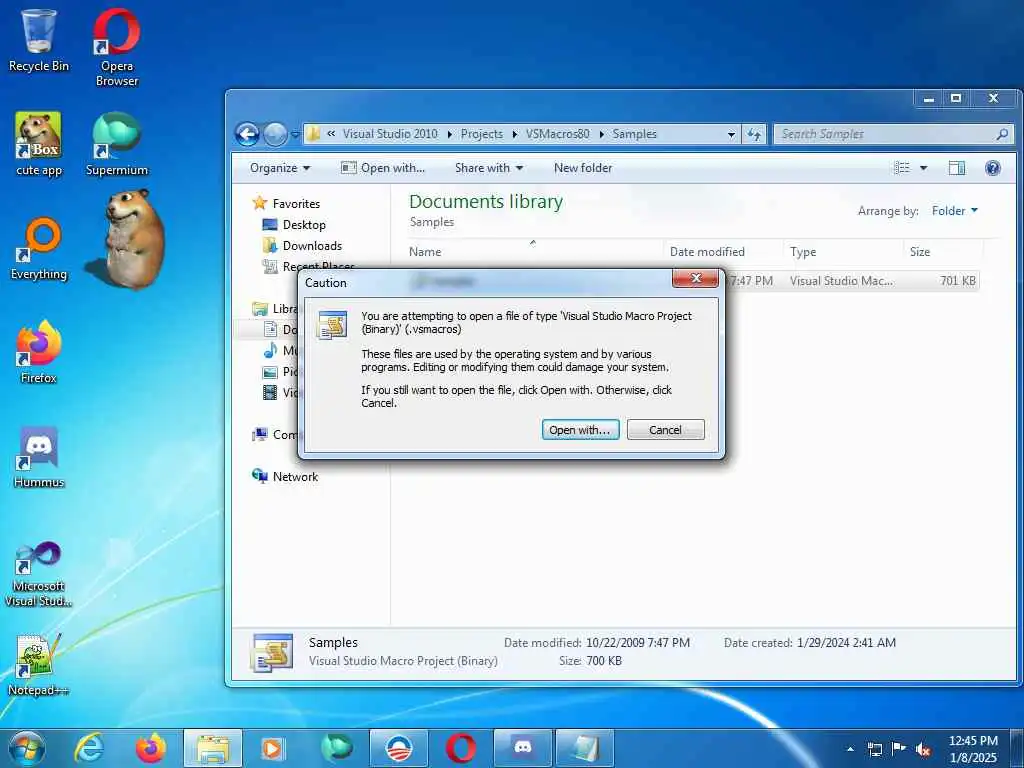Open the Everything search shortcut
1024x768 pixels.
39,248
